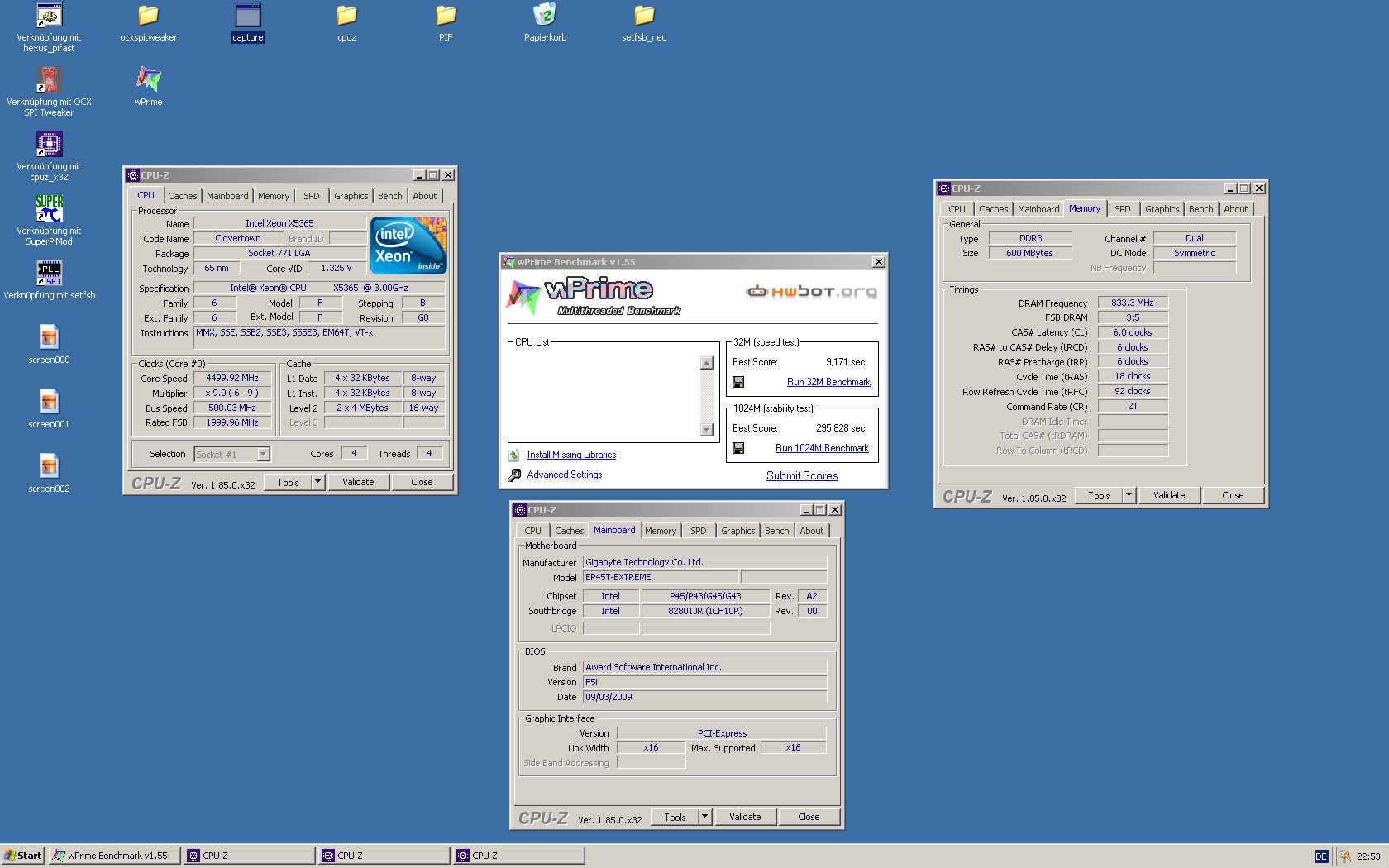The height and width of the screenshot is (868, 1389).
Task: Click Submit Scores link
Action: coord(802,475)
